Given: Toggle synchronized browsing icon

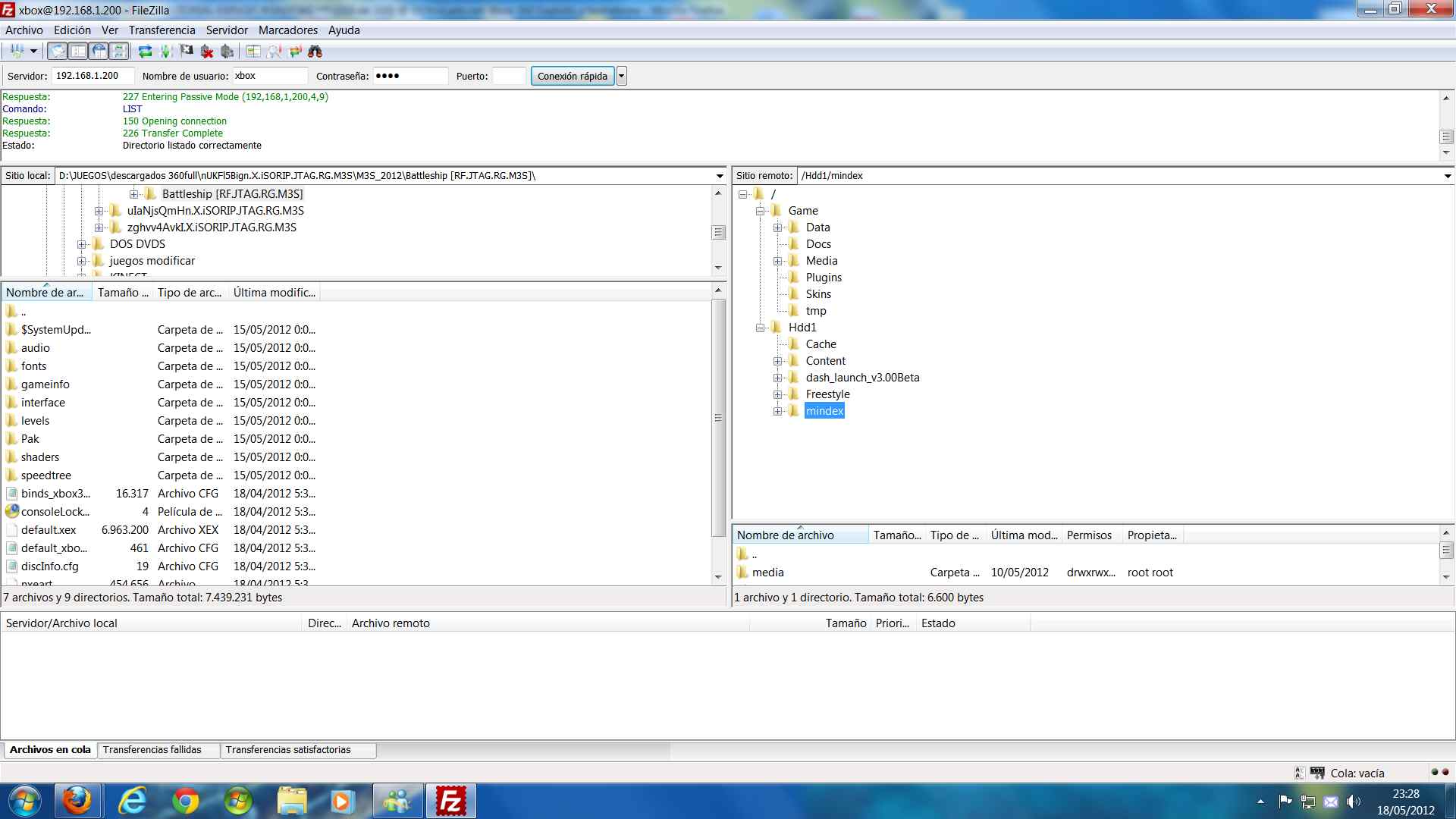Looking at the screenshot, I should pyautogui.click(x=295, y=52).
